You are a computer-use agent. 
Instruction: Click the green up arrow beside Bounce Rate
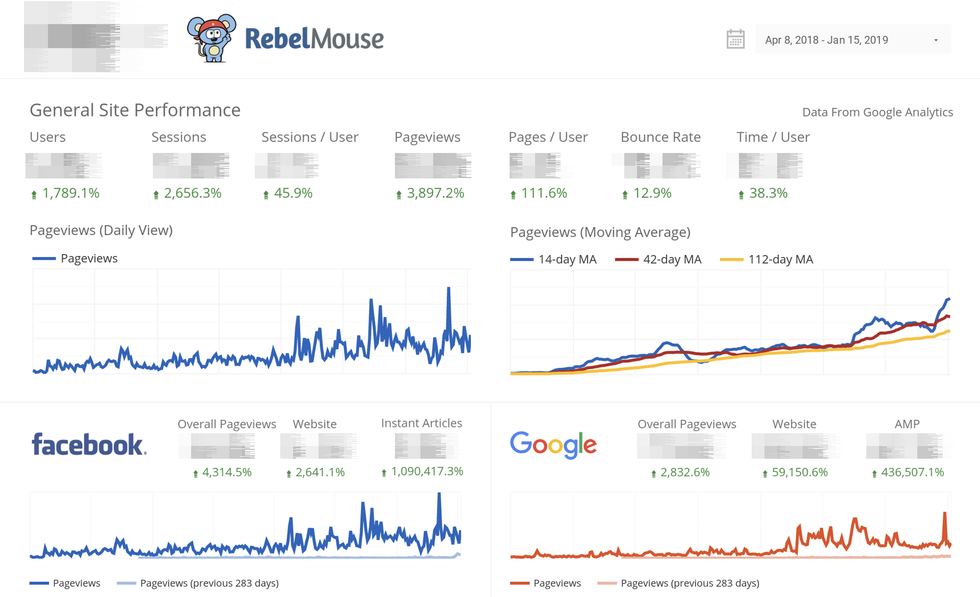[625, 192]
